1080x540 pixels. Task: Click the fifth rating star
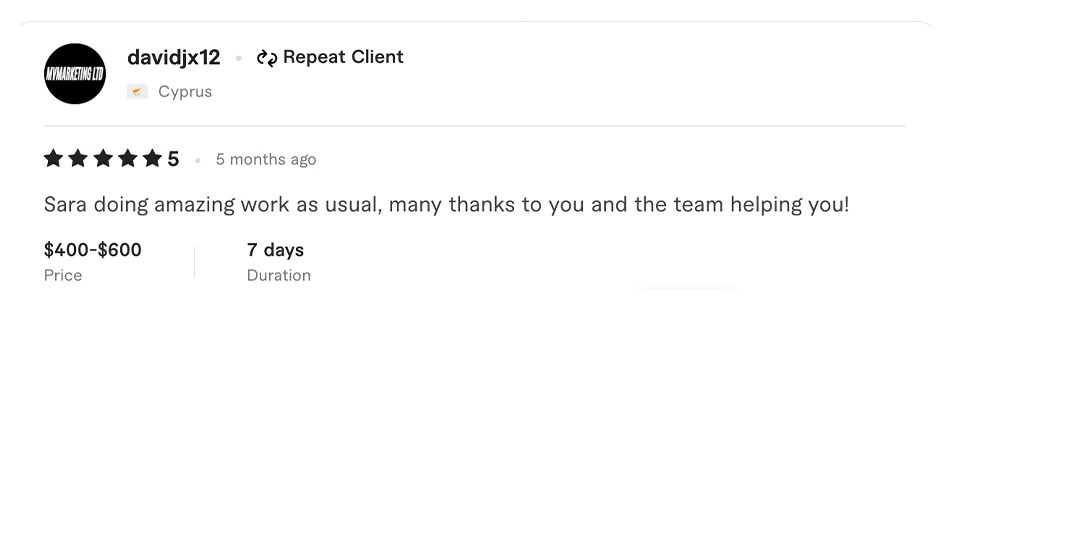152,158
